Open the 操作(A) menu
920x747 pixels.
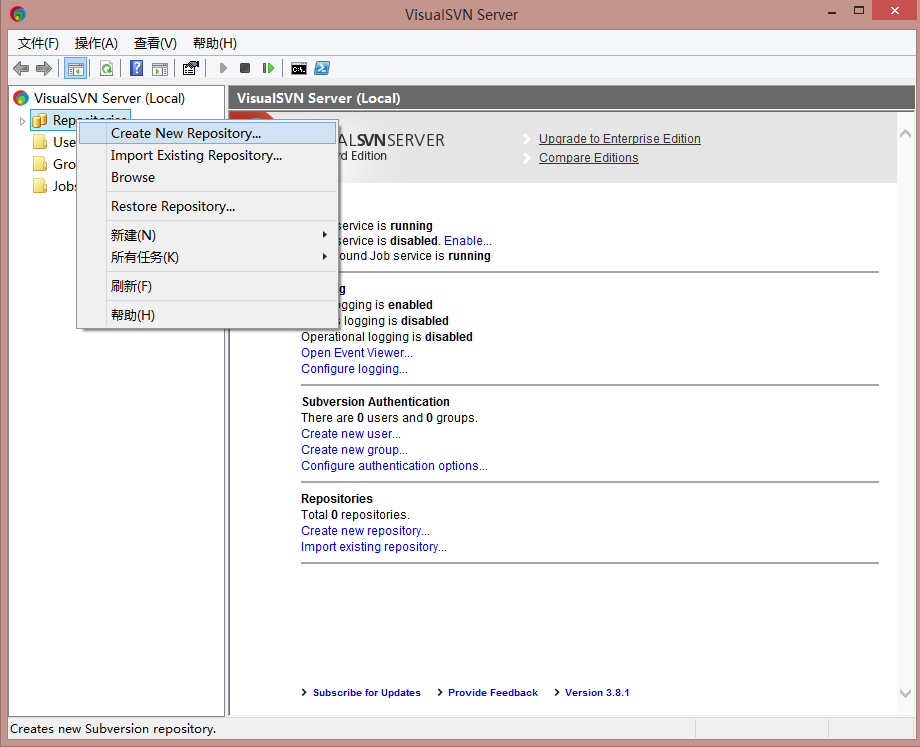click(96, 43)
